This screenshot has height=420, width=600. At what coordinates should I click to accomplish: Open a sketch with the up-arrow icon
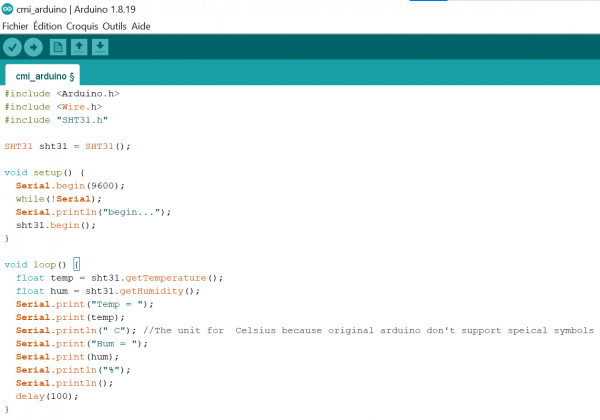pyautogui.click(x=78, y=47)
